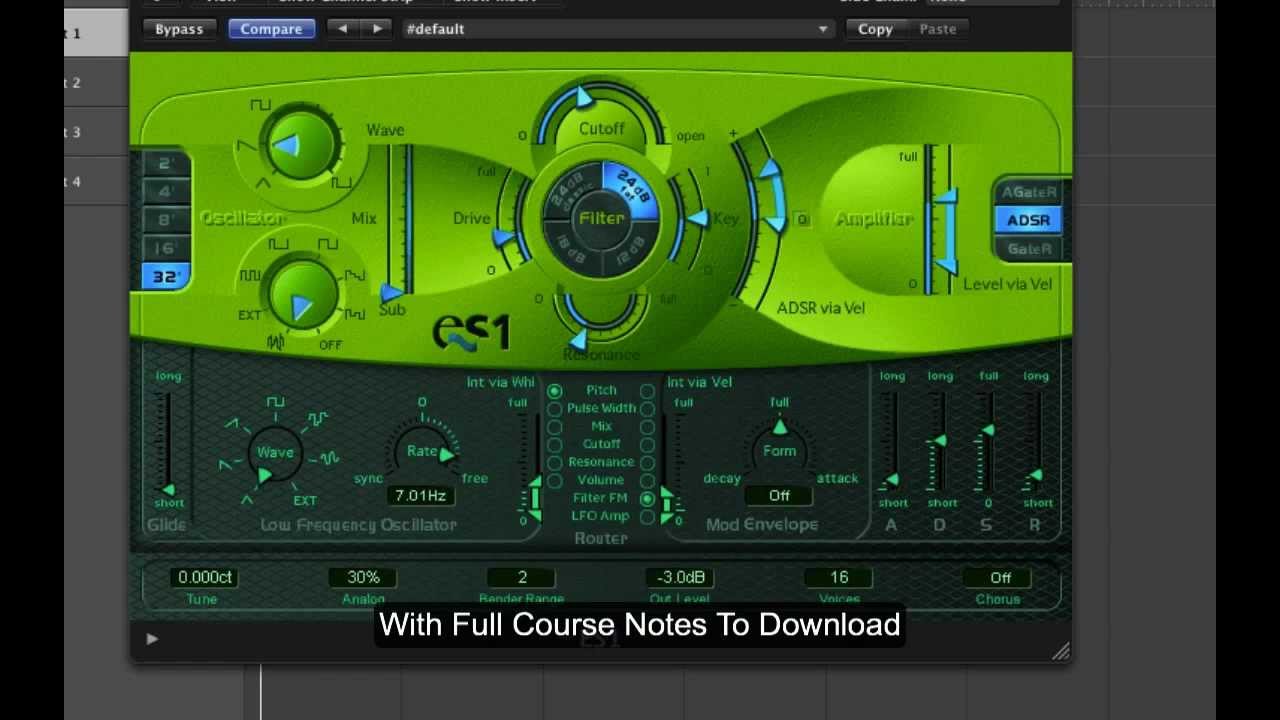Viewport: 1280px width, 720px height.
Task: Click the Bypass button
Action: [x=179, y=29]
